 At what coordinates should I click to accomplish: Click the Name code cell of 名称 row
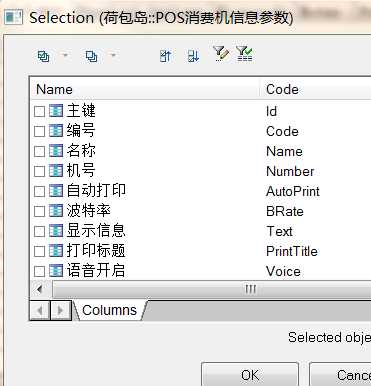(x=284, y=151)
